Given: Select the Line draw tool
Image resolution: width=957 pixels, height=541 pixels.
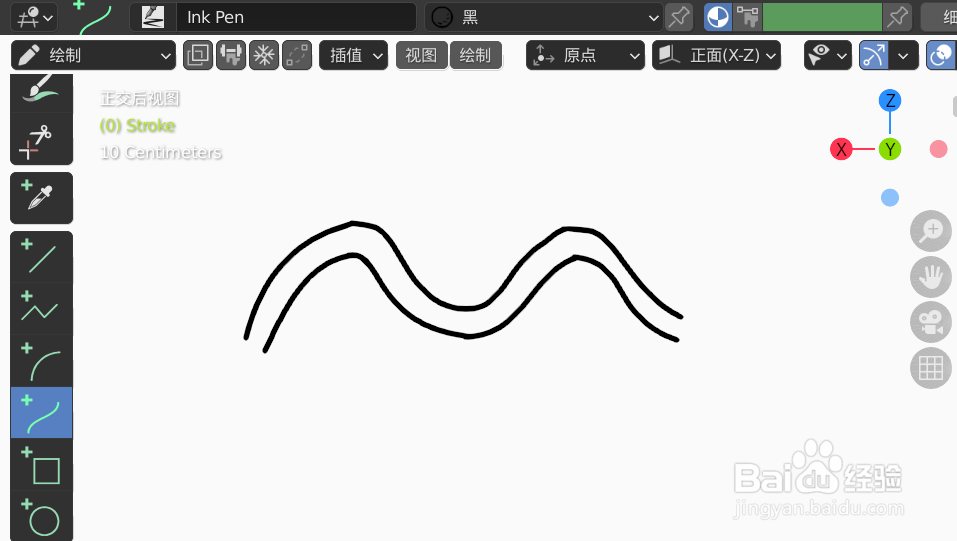Looking at the screenshot, I should tap(42, 257).
